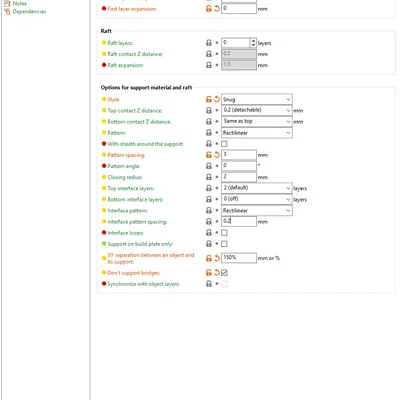Enable the Interface loops checkbox
Screen dimensions: 400x400
coord(224,233)
